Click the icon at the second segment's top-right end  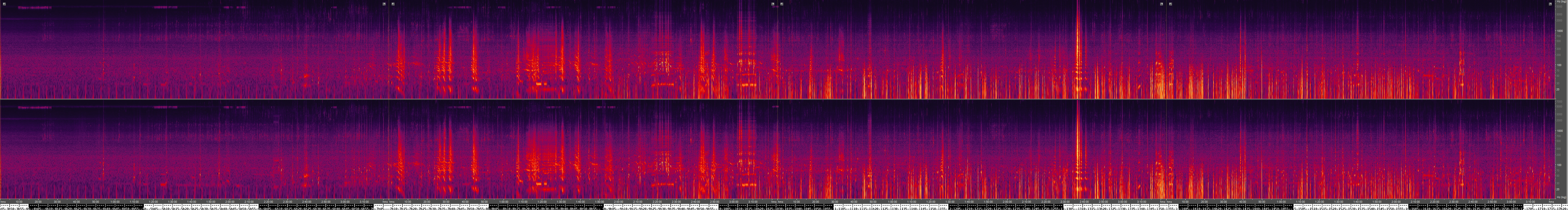tap(773, 4)
